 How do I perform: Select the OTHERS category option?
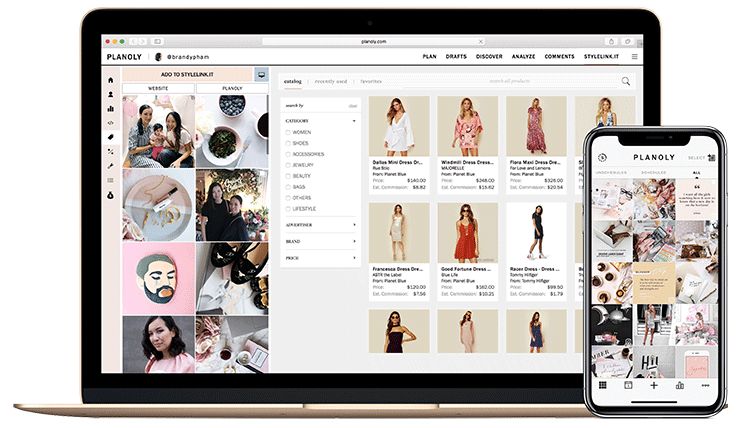pos(298,198)
